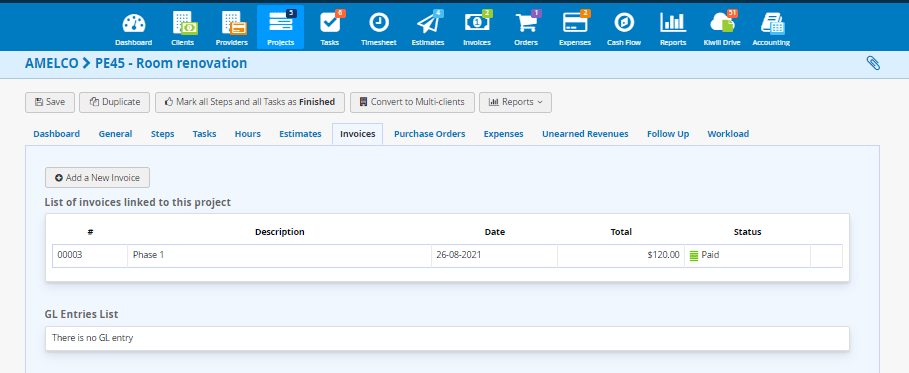Image resolution: width=909 pixels, height=373 pixels.
Task: Open the project Tasks tab
Action: (205, 134)
